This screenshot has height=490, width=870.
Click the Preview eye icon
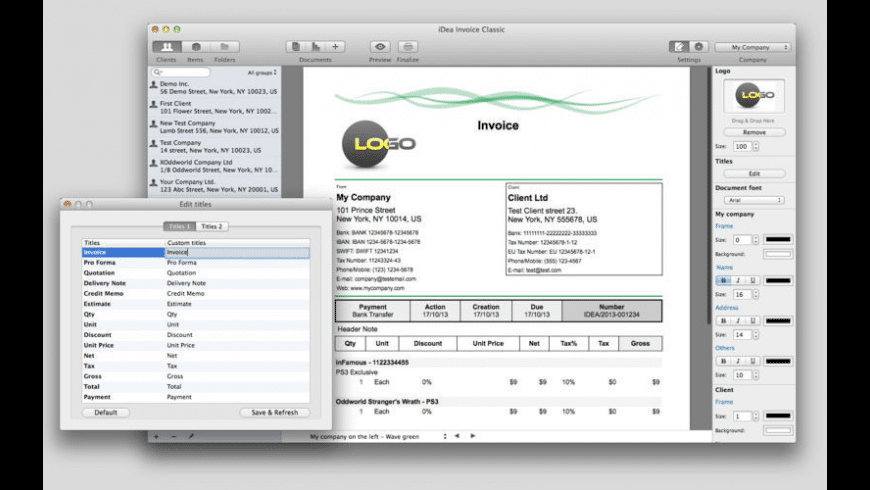click(x=380, y=47)
